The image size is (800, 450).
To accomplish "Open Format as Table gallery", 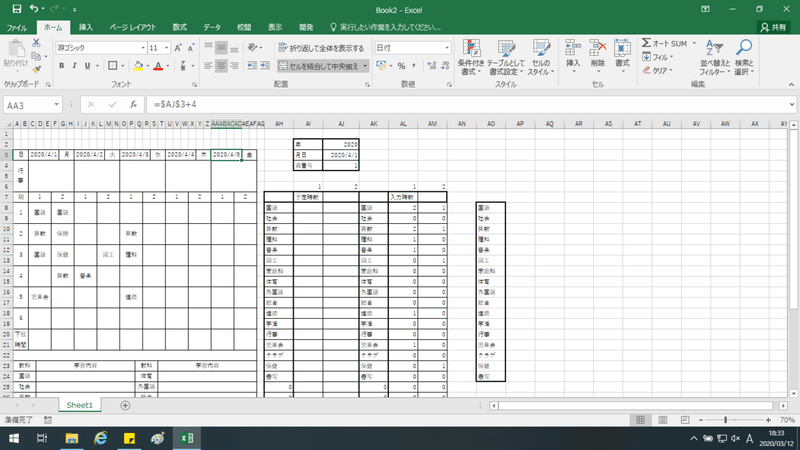I will click(x=505, y=58).
